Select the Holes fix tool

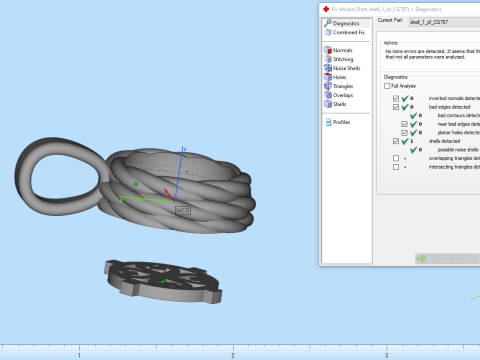click(335, 77)
